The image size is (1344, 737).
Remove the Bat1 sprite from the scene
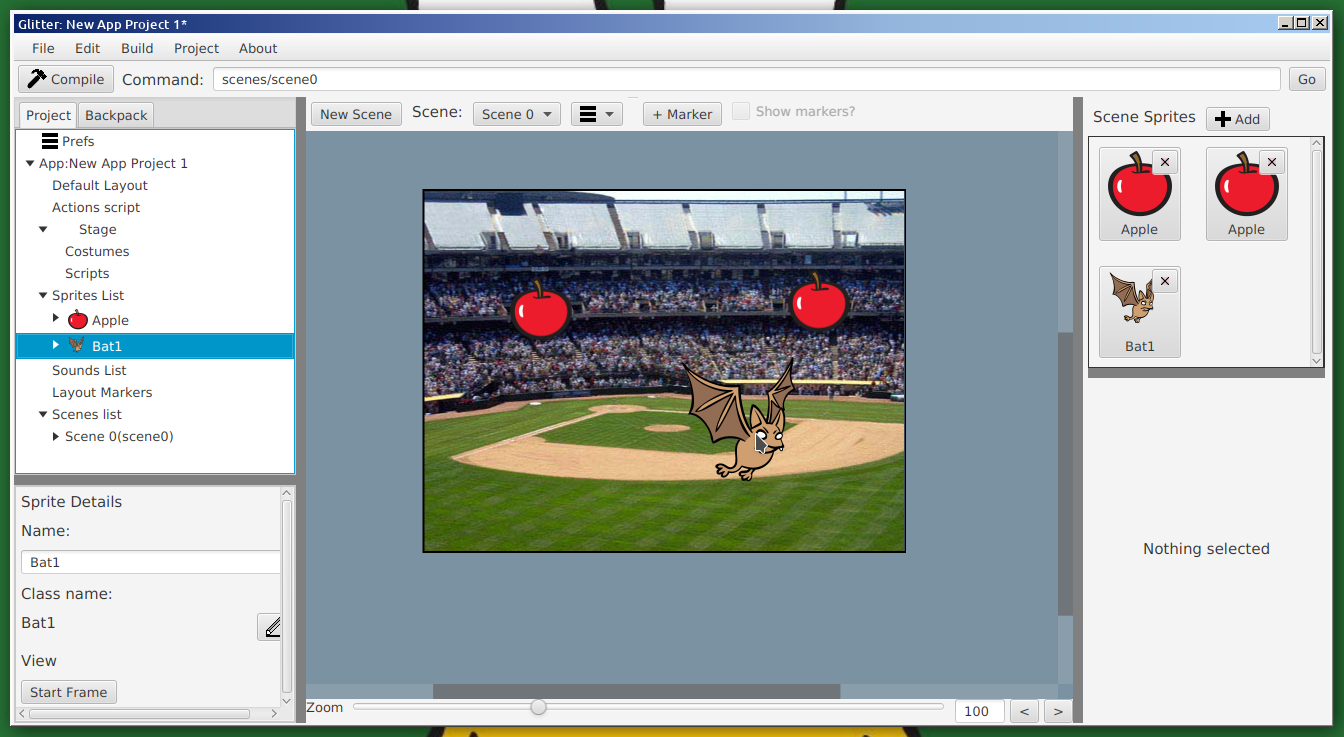[1164, 281]
